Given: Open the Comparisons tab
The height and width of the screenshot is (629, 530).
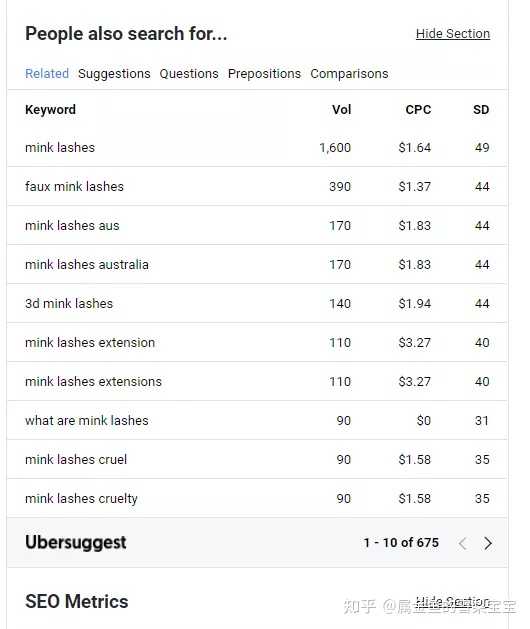Looking at the screenshot, I should click(x=349, y=73).
